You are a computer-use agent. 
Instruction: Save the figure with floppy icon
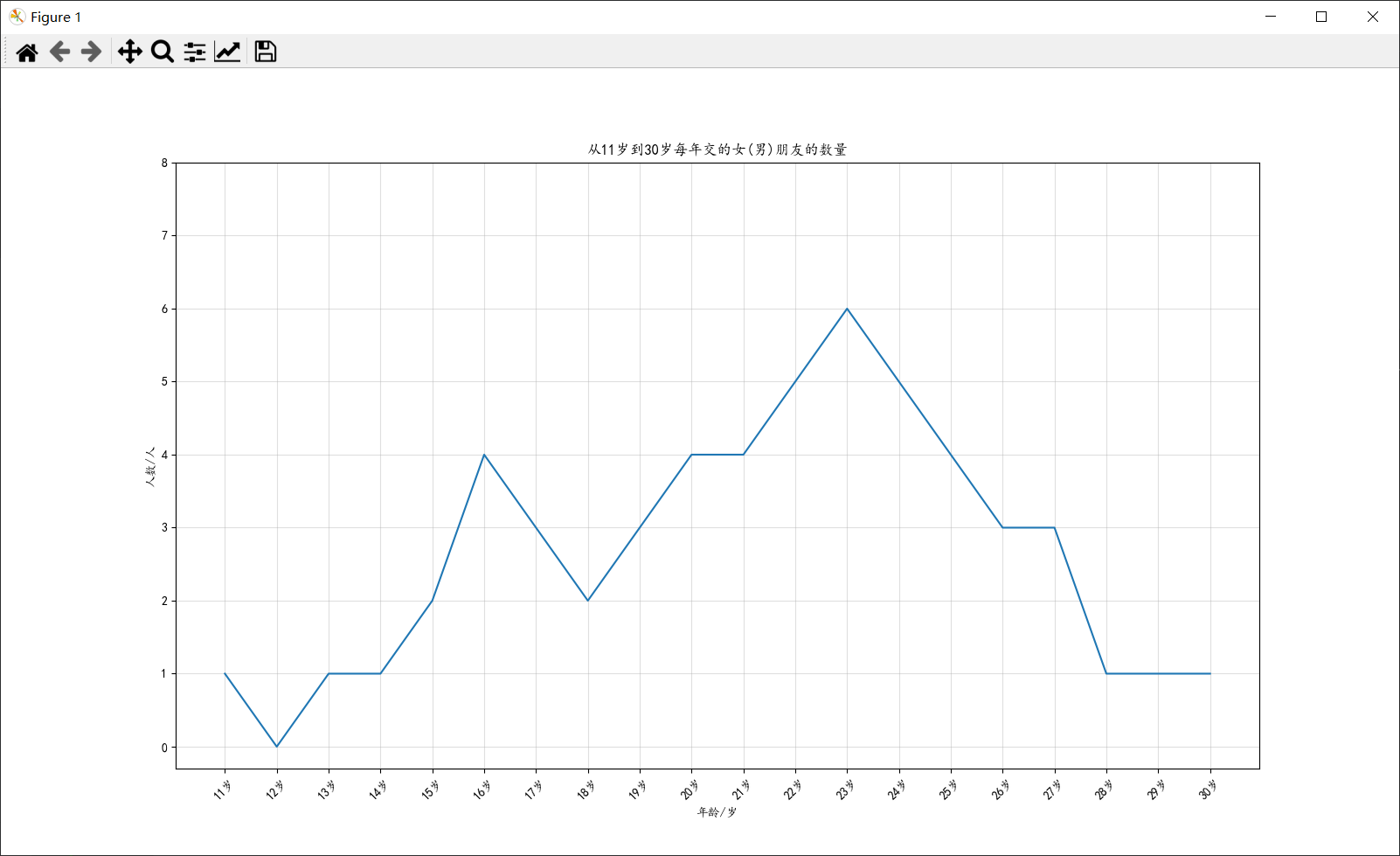(266, 52)
